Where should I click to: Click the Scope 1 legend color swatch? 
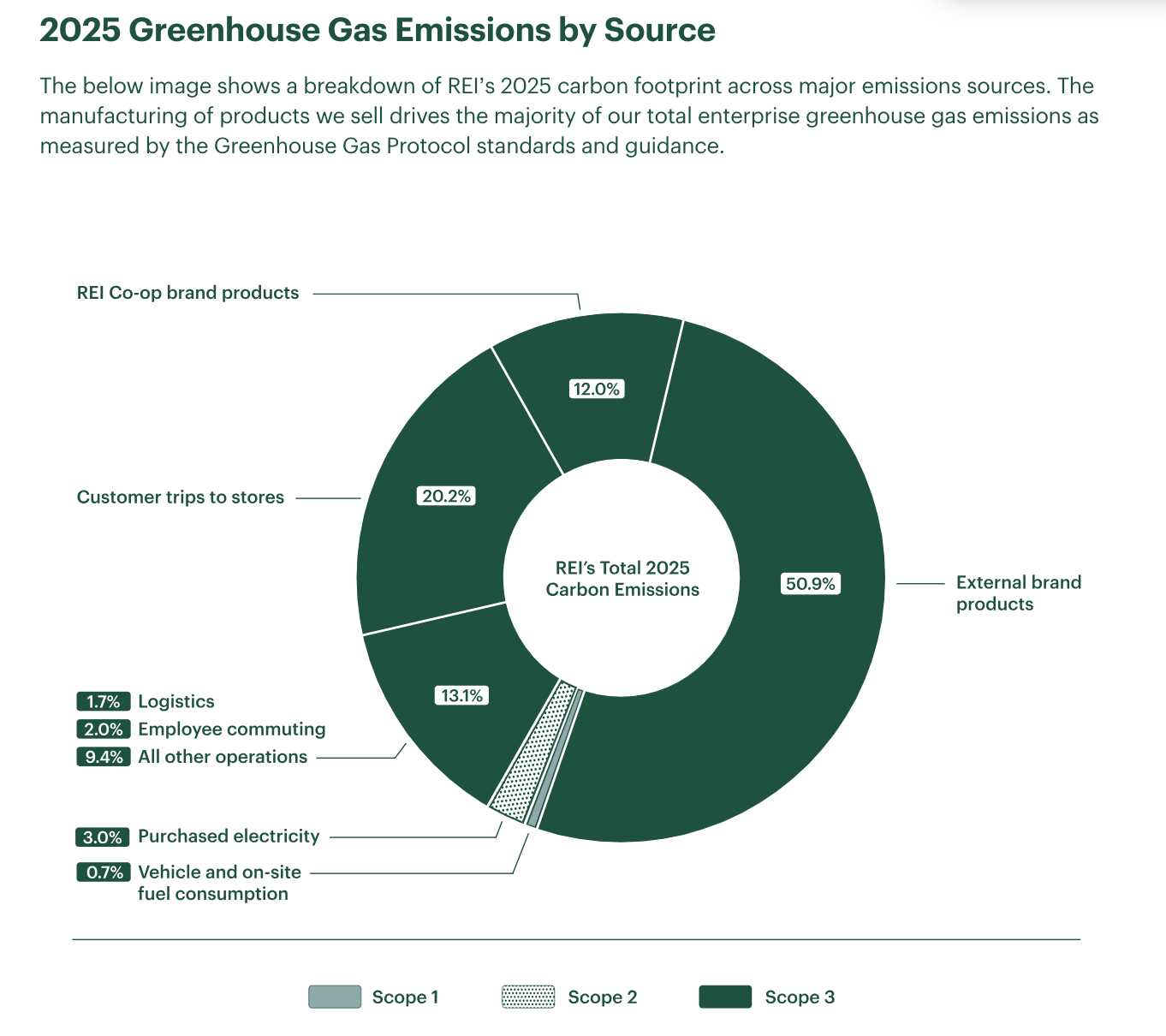click(x=335, y=997)
